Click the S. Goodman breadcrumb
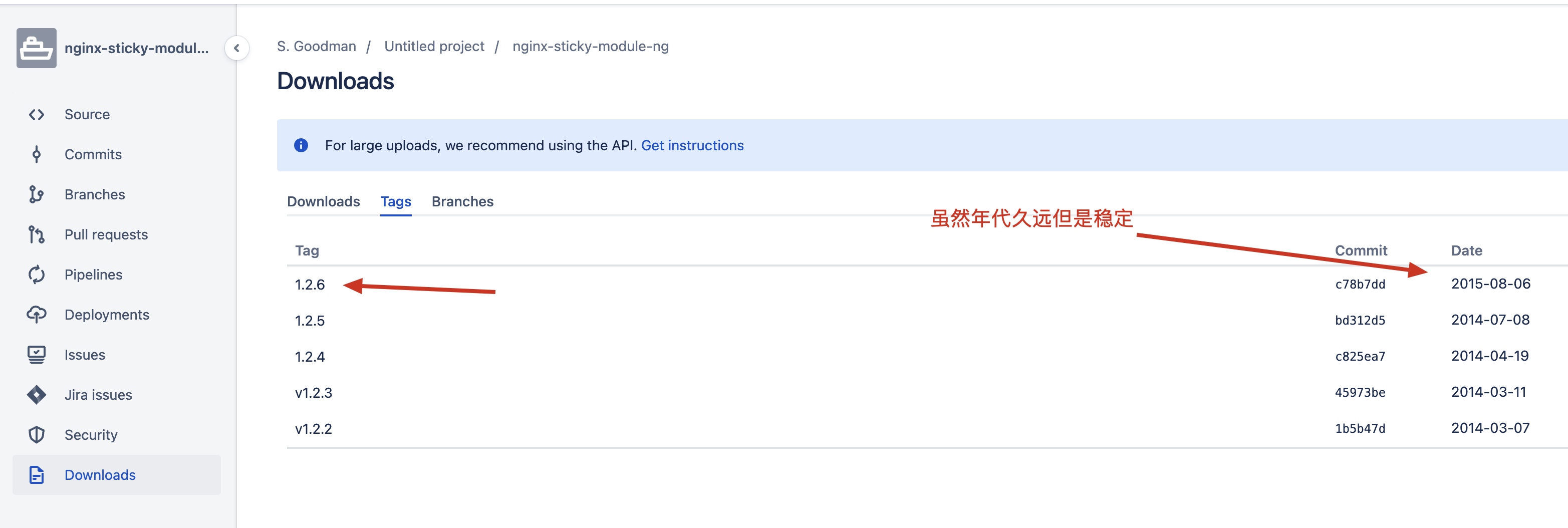 pyautogui.click(x=317, y=46)
